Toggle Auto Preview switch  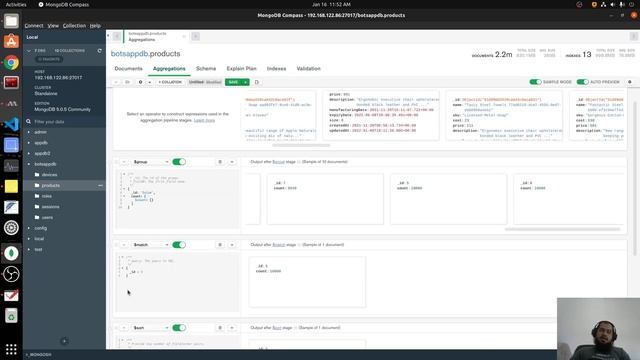click(582, 82)
